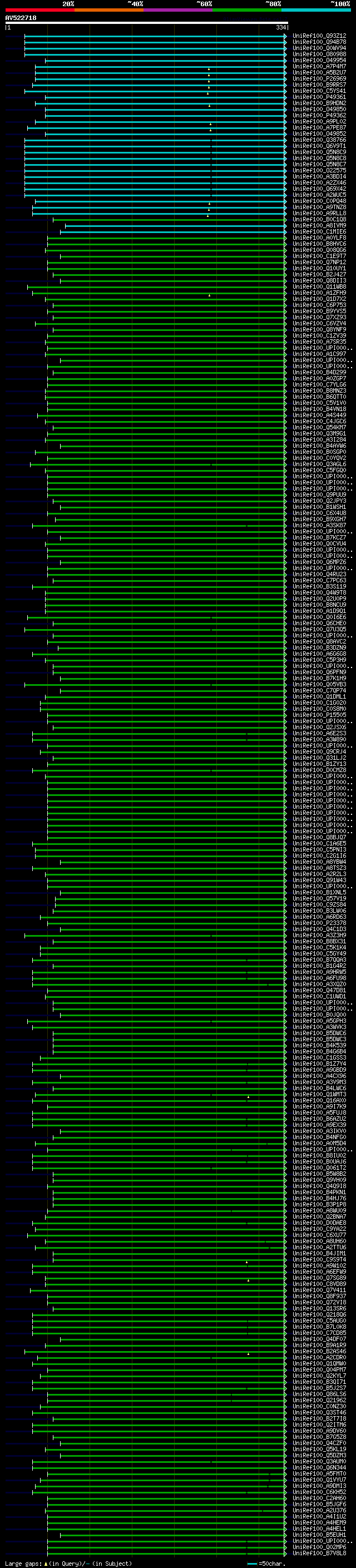
Task: Select the UniRef100_C9S9T4 row label
Action: point(319,1259)
